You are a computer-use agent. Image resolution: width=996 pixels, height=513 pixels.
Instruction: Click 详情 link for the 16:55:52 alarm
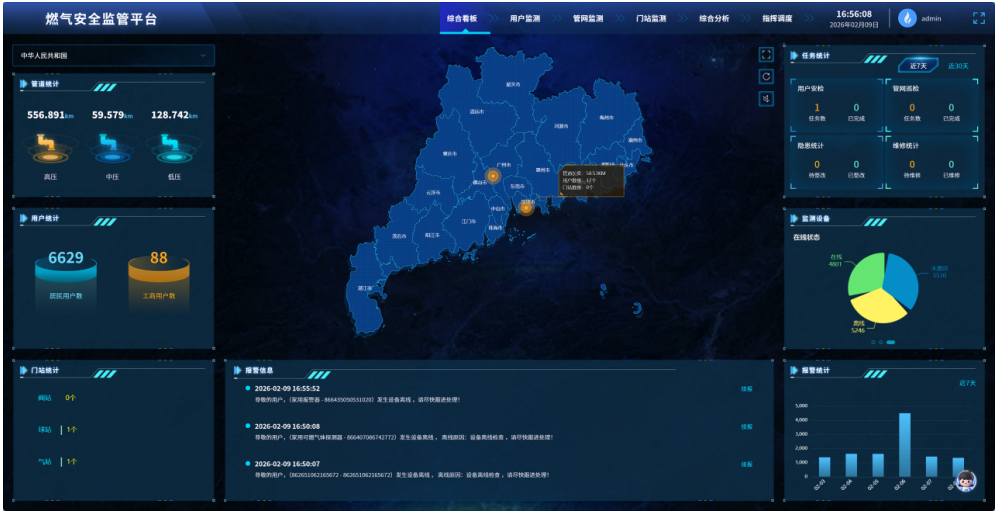(x=746, y=389)
